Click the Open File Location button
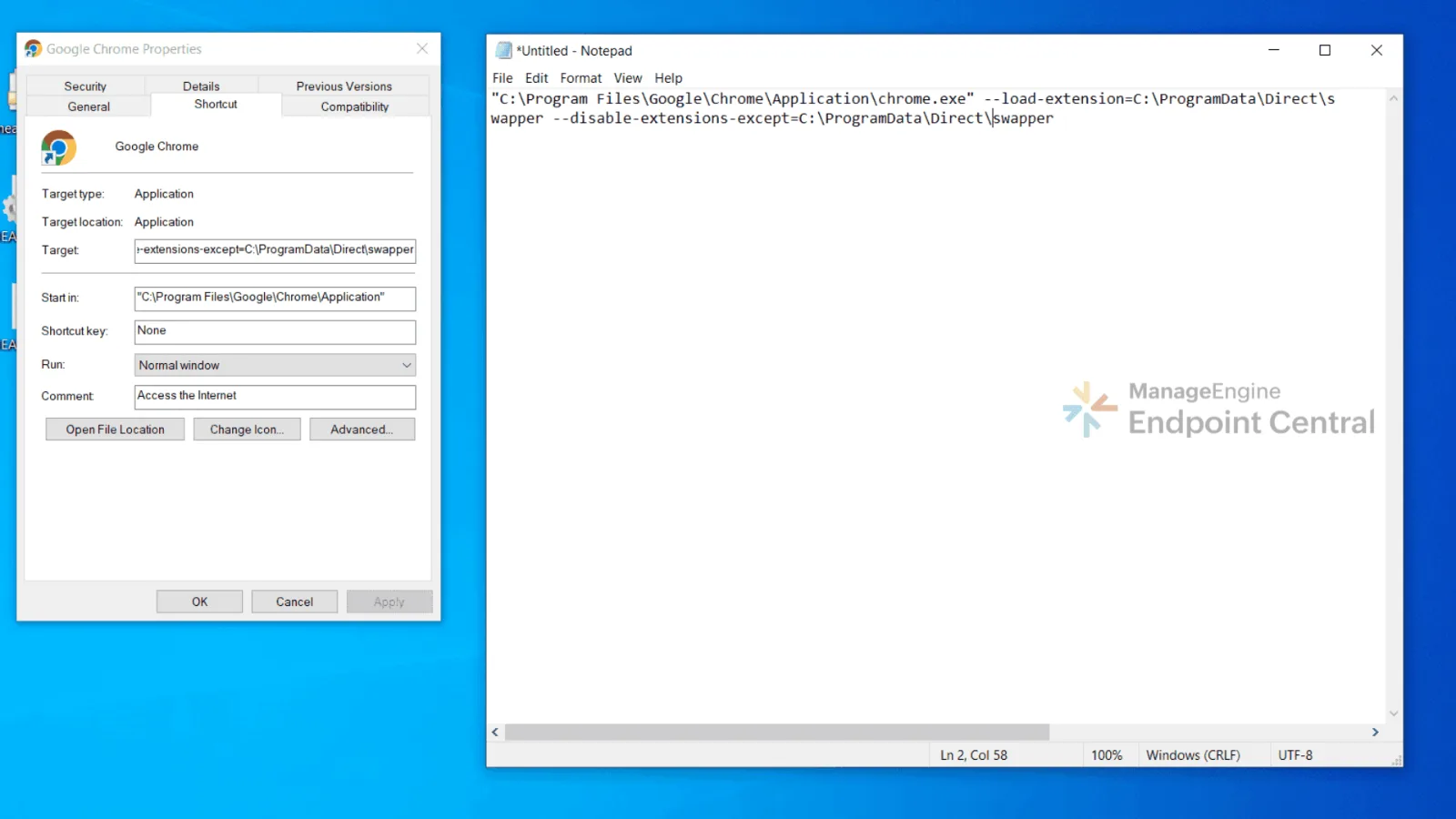This screenshot has height=819, width=1456. coord(116,430)
